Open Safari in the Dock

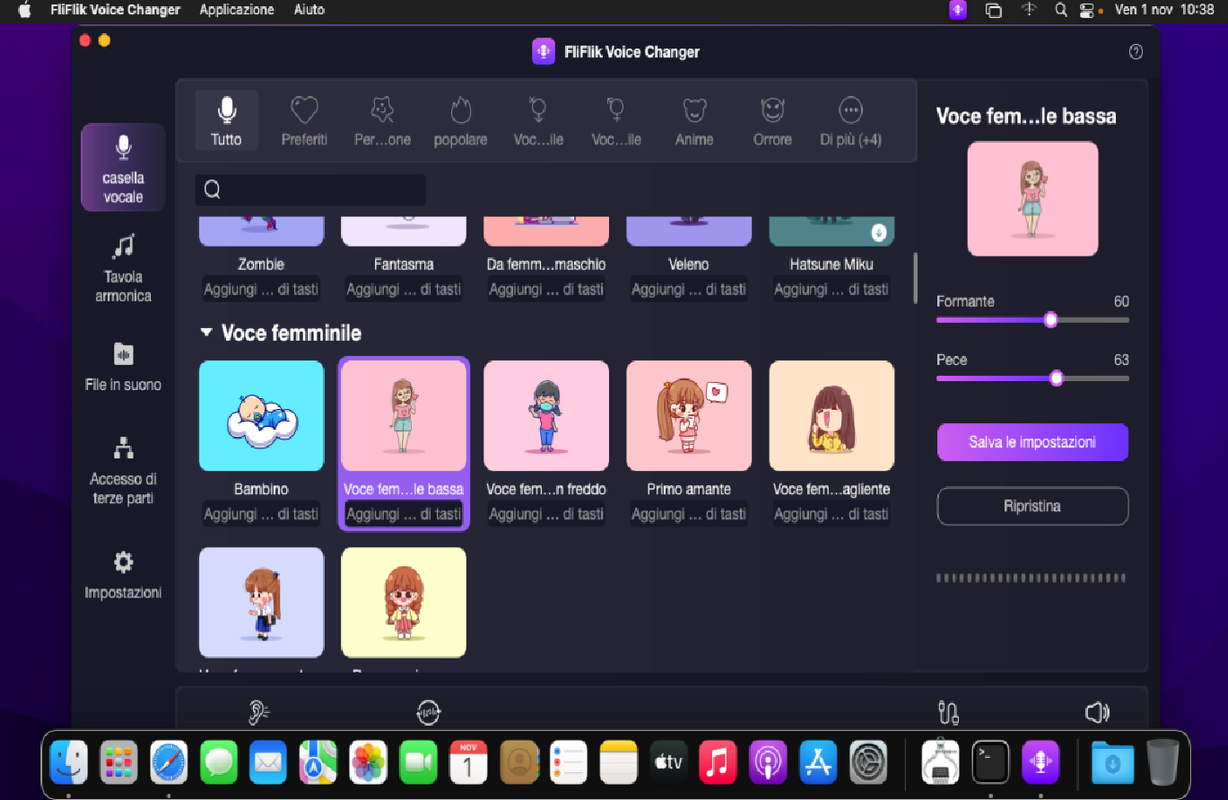coord(169,764)
